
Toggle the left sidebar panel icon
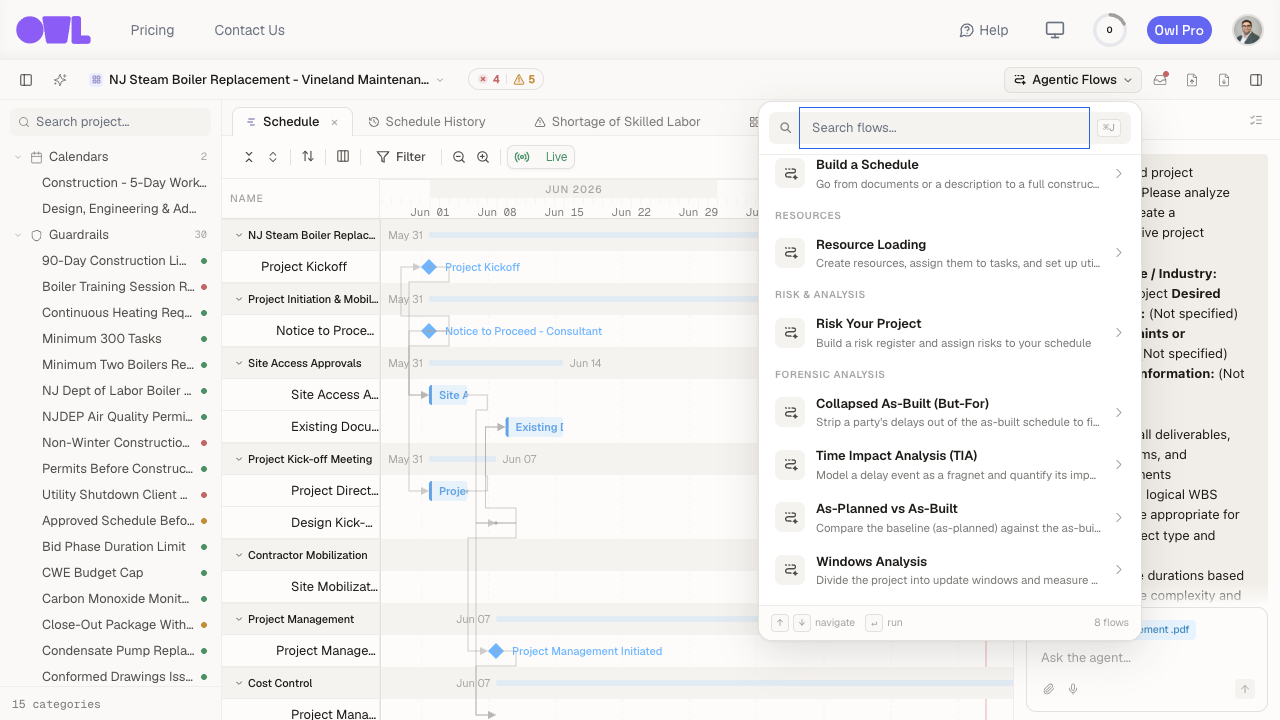(x=26, y=80)
